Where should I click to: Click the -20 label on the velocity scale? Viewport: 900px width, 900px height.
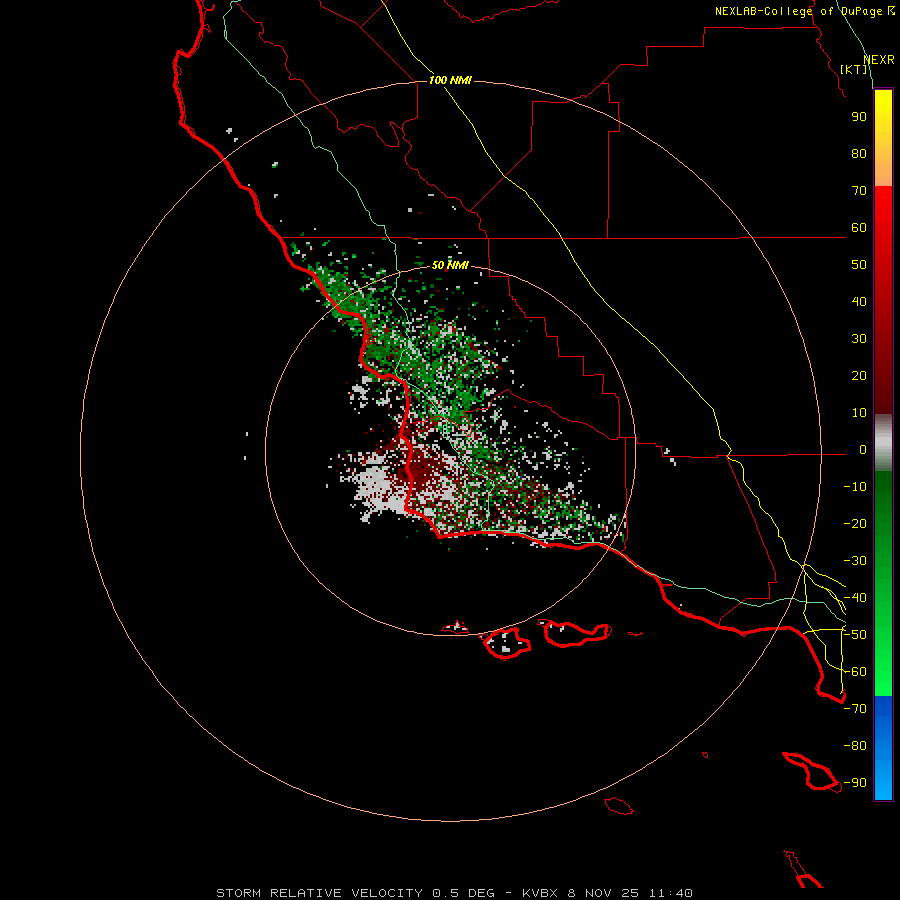tap(855, 524)
